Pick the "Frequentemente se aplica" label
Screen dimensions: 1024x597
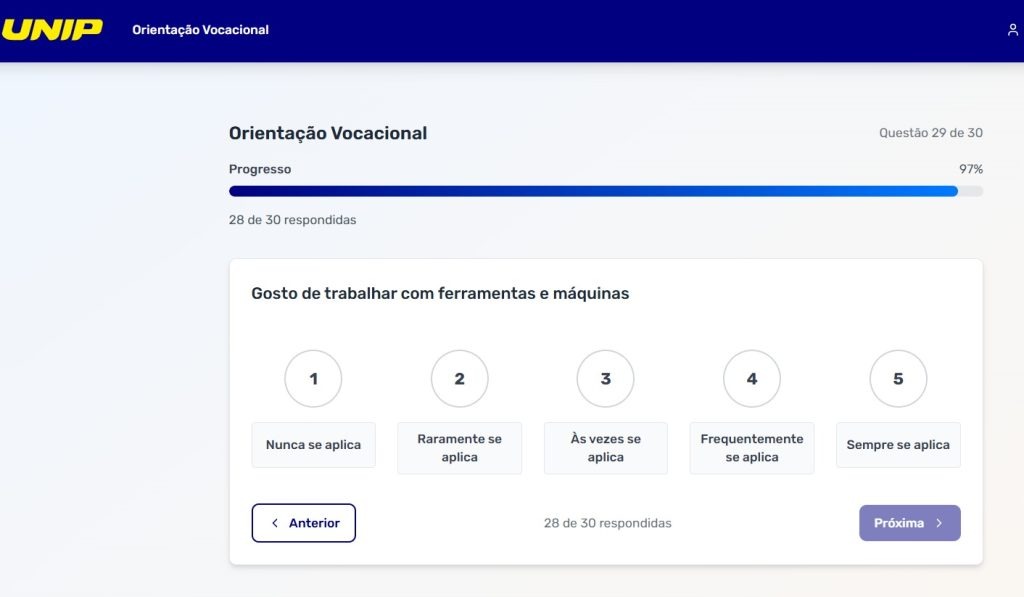click(752, 448)
